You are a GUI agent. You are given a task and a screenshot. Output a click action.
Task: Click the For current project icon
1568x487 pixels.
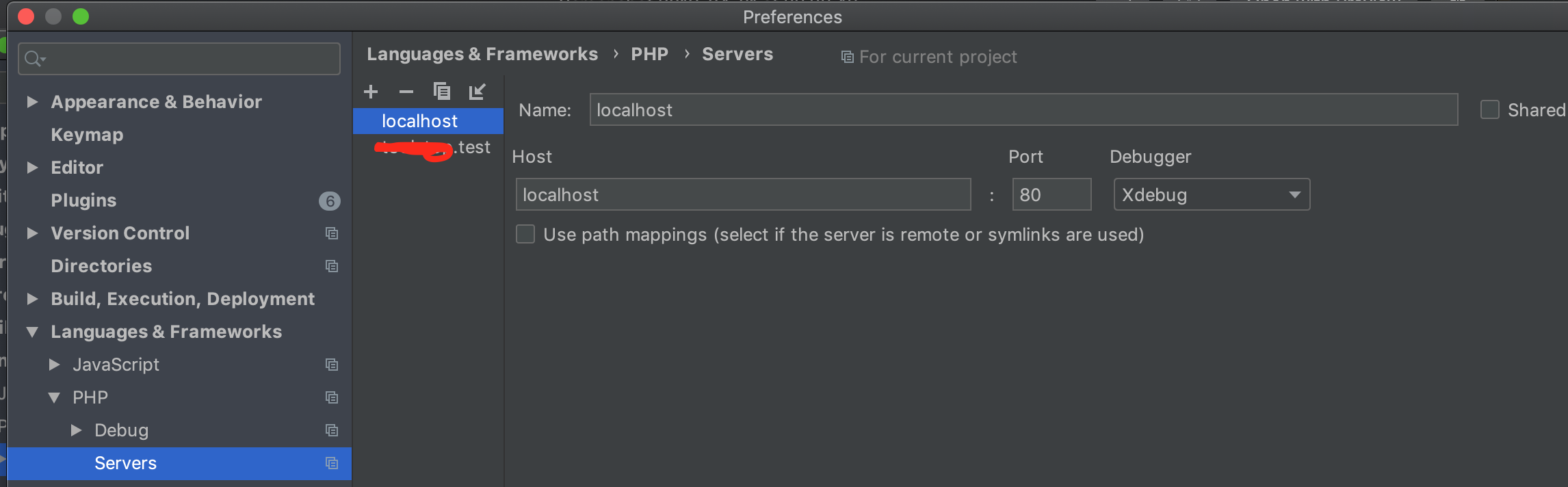point(847,57)
